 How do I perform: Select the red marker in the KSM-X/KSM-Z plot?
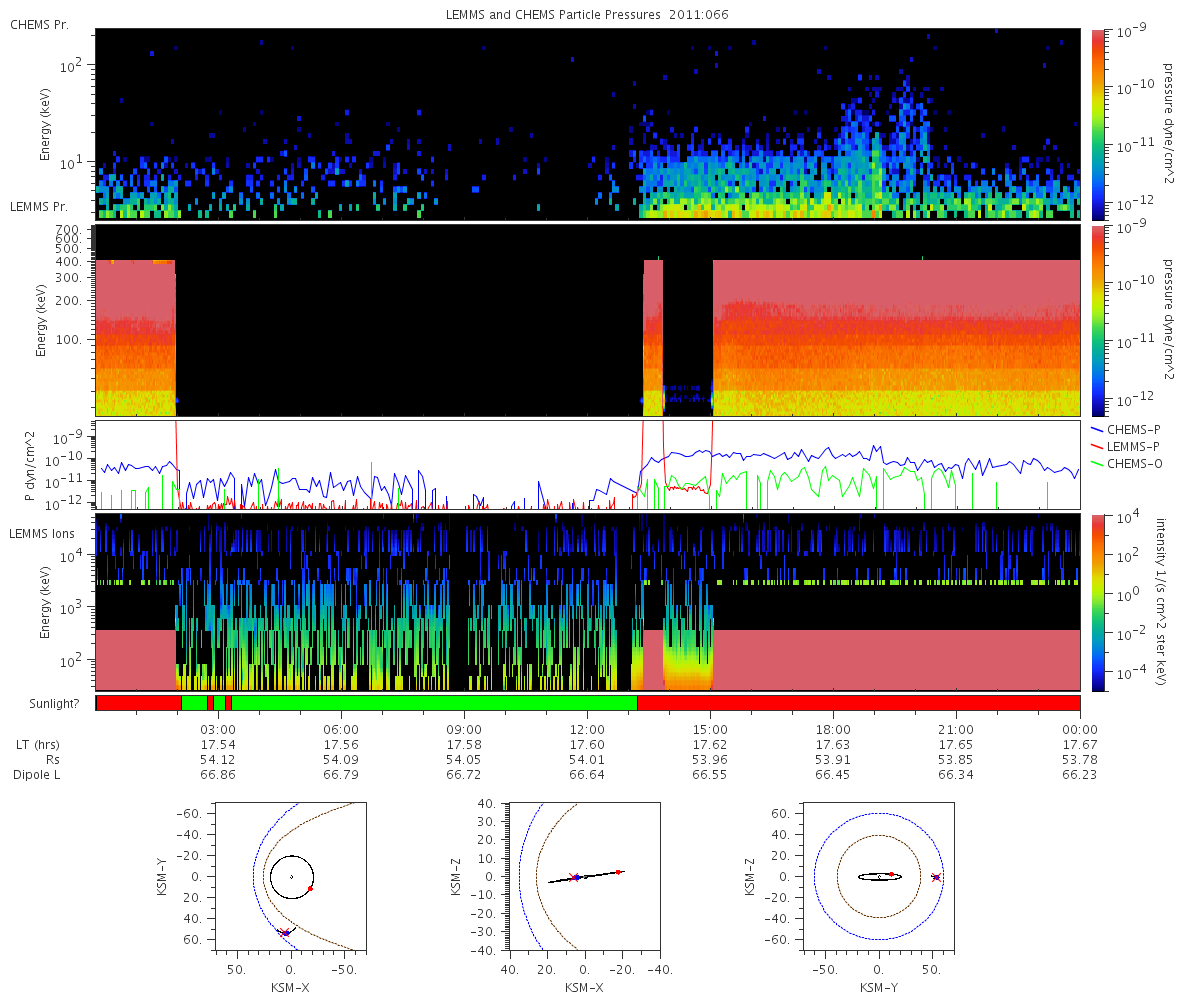[x=618, y=872]
